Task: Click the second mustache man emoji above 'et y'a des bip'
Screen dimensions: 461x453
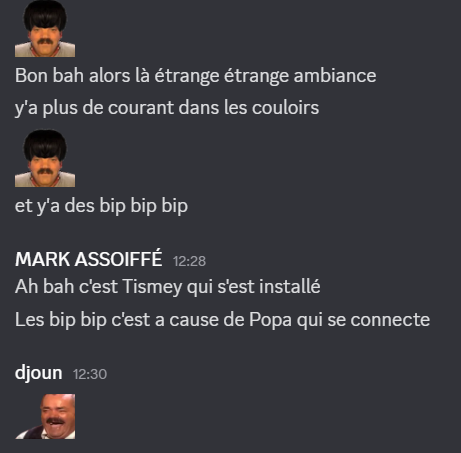Action: [45, 158]
